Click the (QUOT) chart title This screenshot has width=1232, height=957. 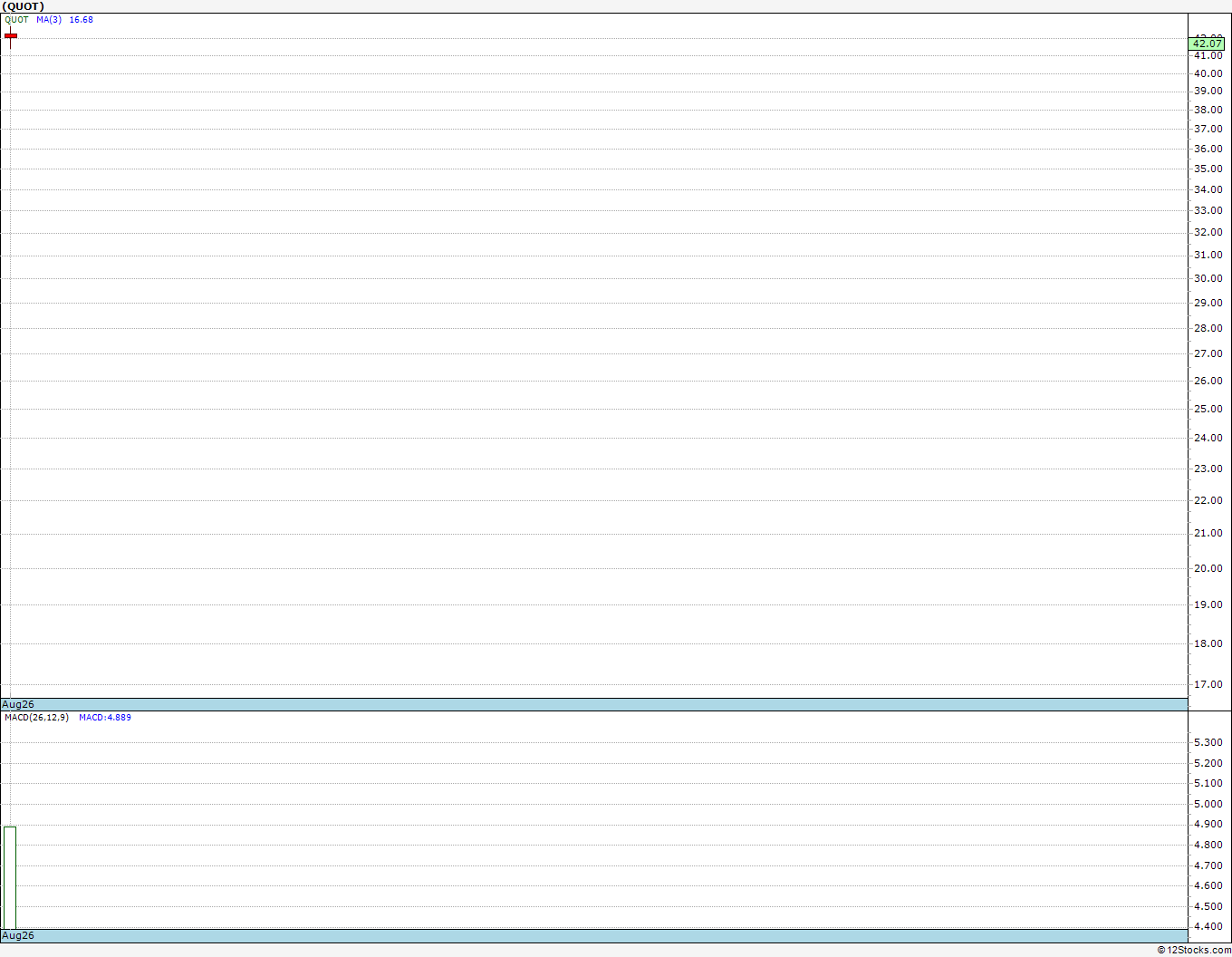coord(23,6)
